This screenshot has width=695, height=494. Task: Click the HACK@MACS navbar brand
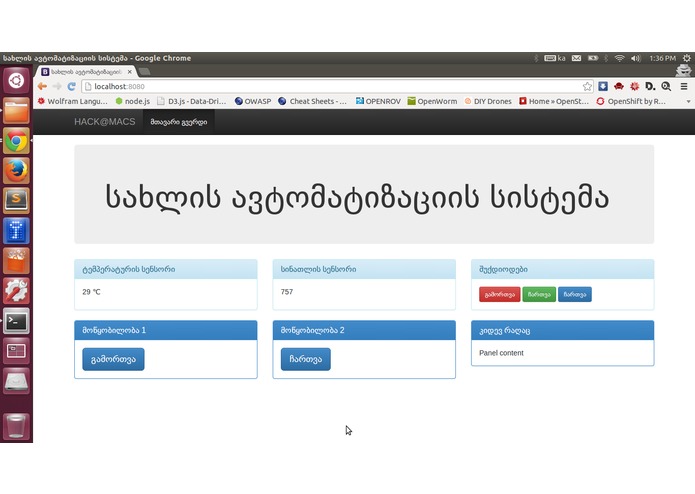(105, 122)
